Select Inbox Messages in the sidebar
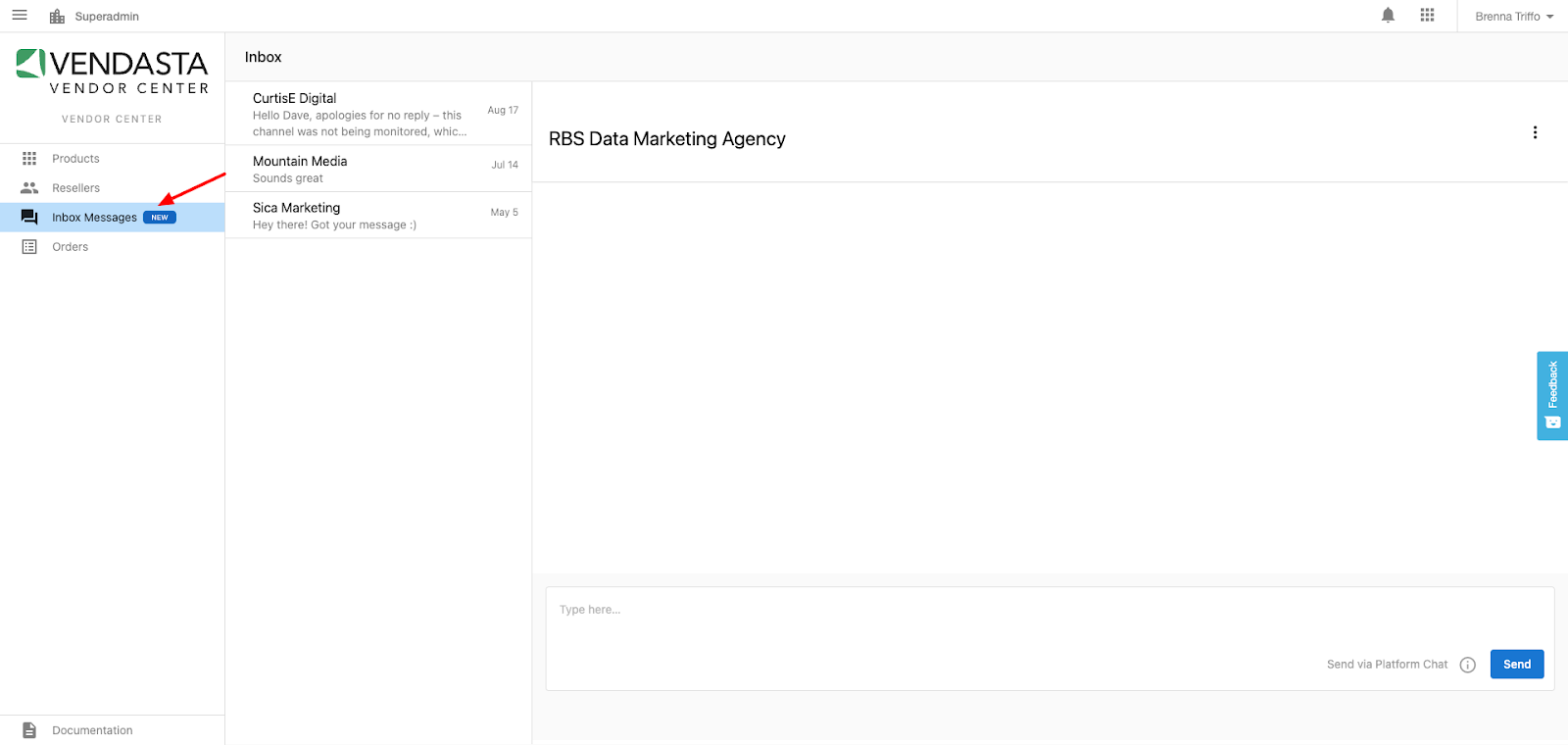Screen dimensions: 1568x745 (x=113, y=218)
